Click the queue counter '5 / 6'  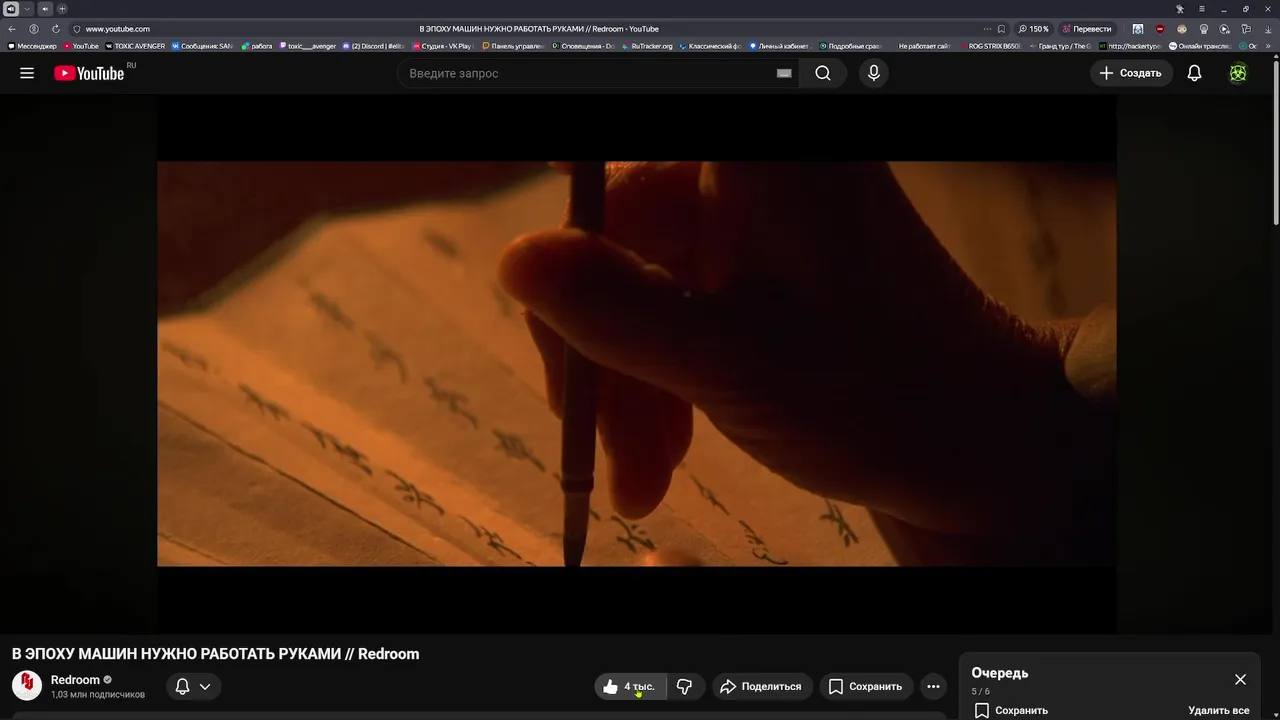980,692
